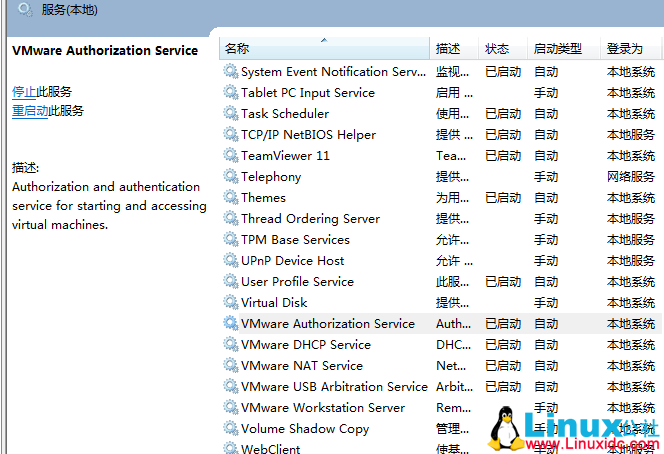Screen dimensions: 664x454
Task: Click the 描述 column header
Action: pyautogui.click(x=449, y=49)
